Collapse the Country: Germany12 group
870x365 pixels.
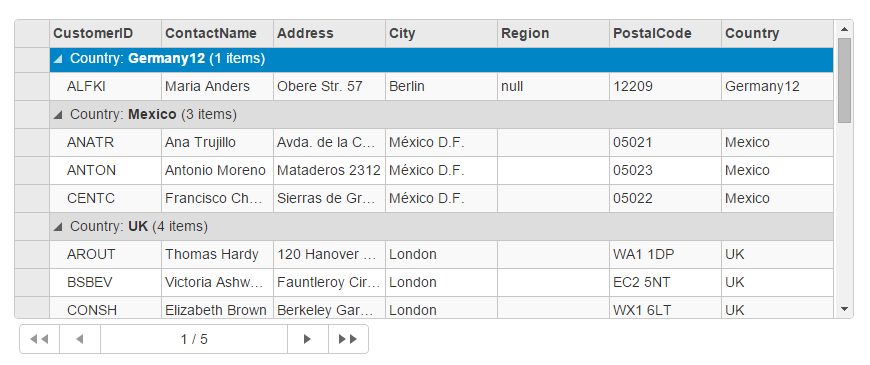(58, 59)
